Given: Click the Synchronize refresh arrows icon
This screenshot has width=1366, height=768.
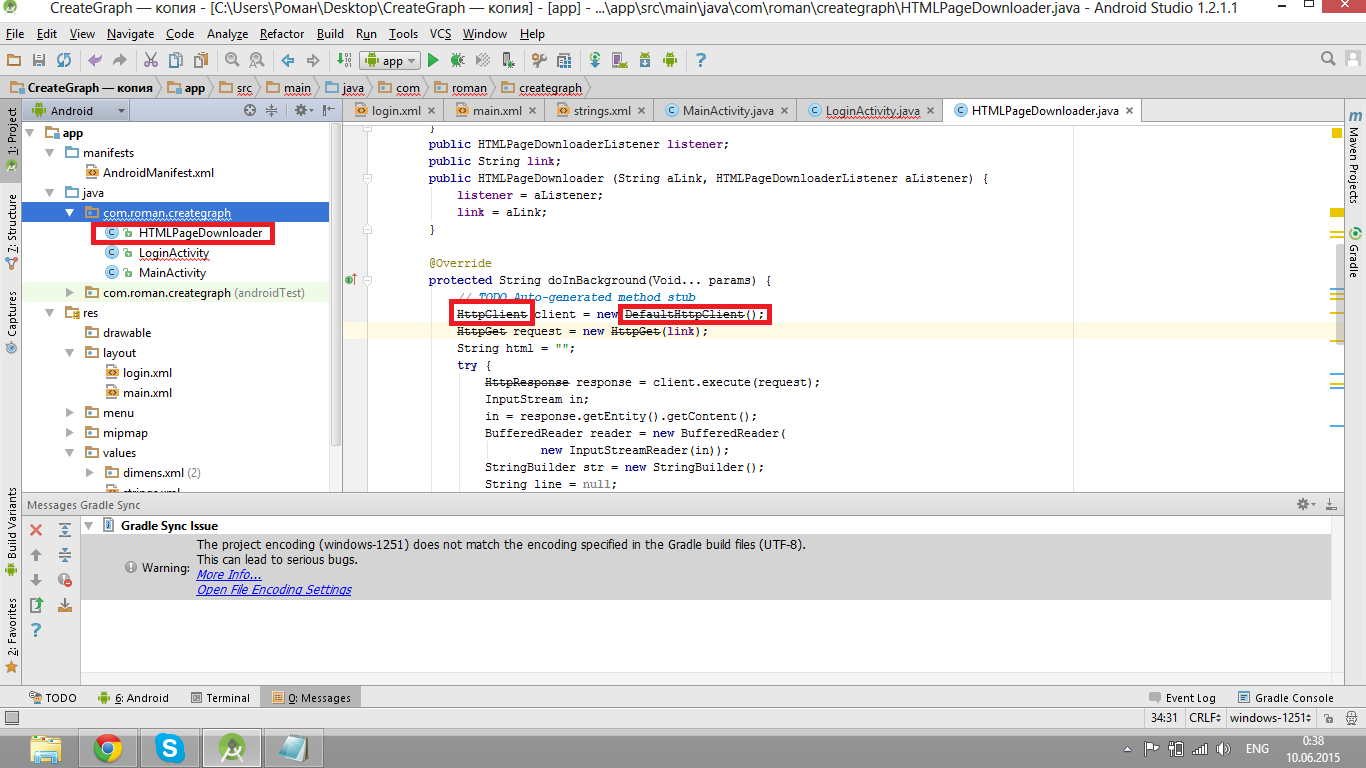Looking at the screenshot, I should (x=63, y=60).
